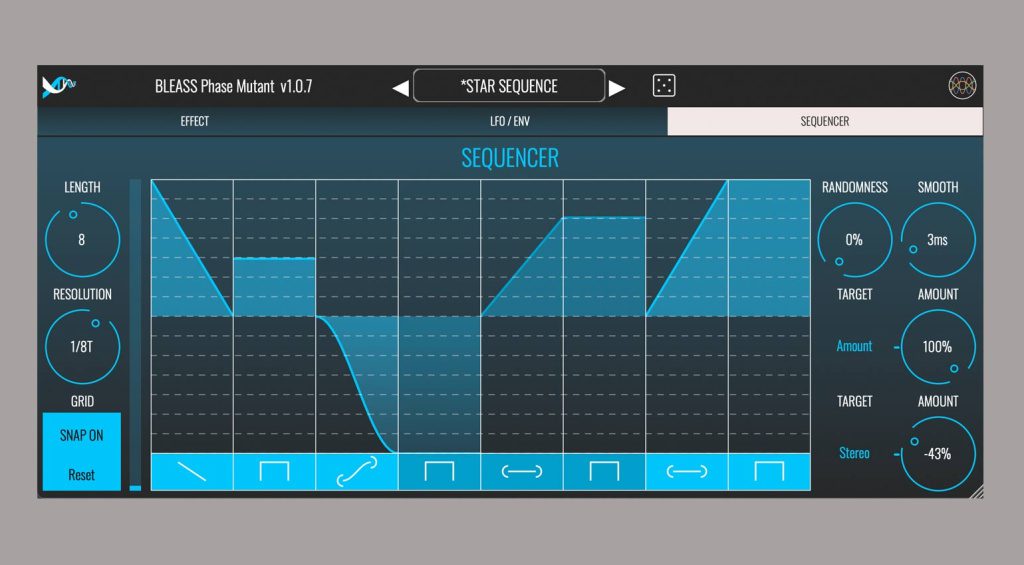Viewport: 1024px width, 565px height.
Task: Select step 2 square shape icon
Action: coord(274,472)
